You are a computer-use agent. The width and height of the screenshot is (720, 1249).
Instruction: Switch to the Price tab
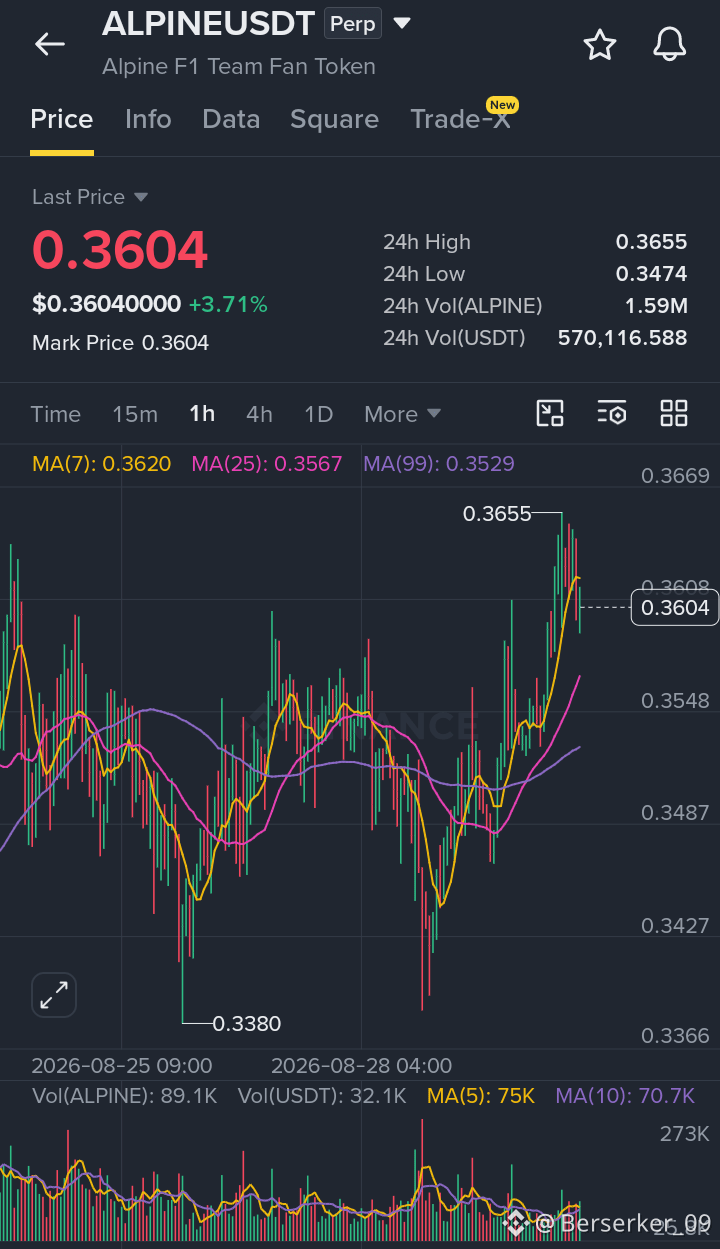click(62, 119)
